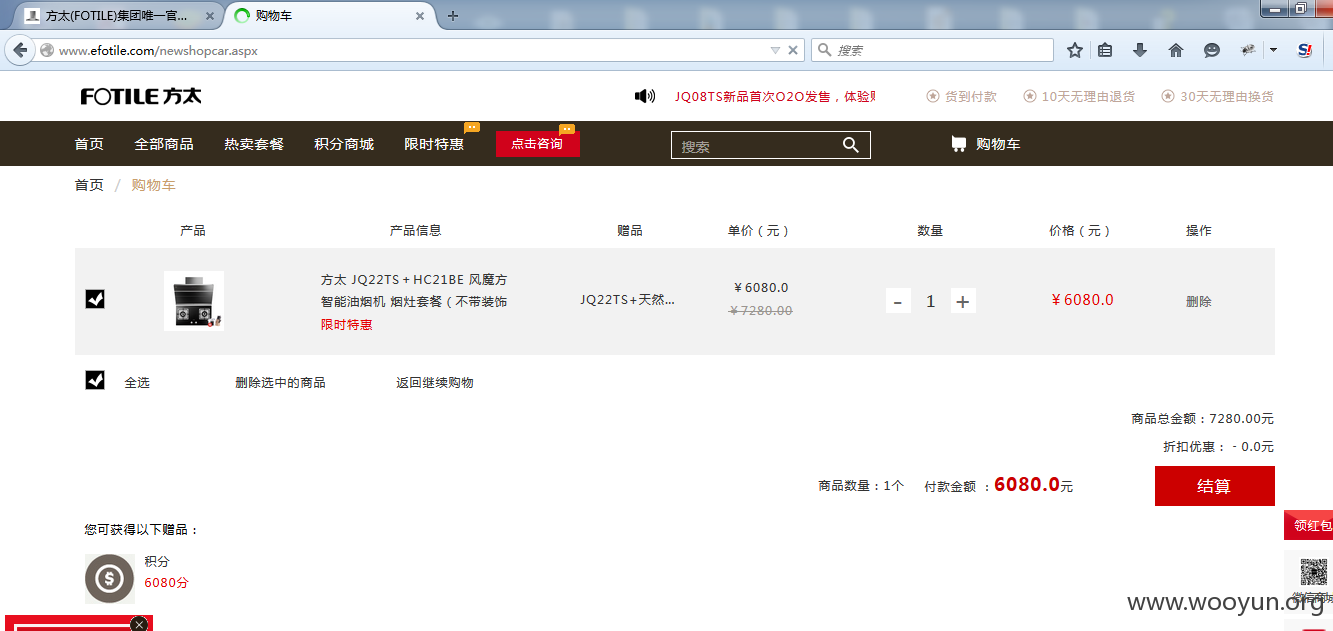Click the red 点击咨询 button

coord(537,144)
